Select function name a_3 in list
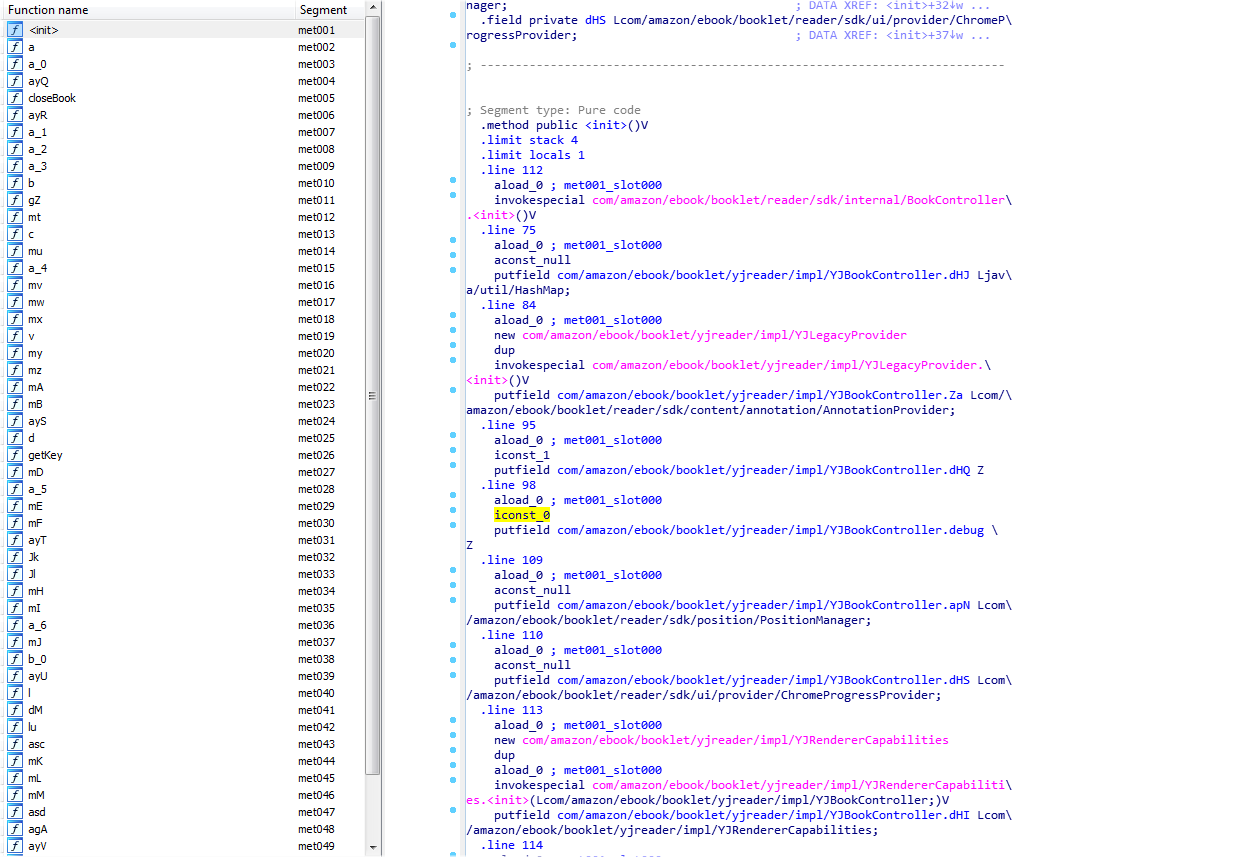The image size is (1248, 857). point(37,166)
